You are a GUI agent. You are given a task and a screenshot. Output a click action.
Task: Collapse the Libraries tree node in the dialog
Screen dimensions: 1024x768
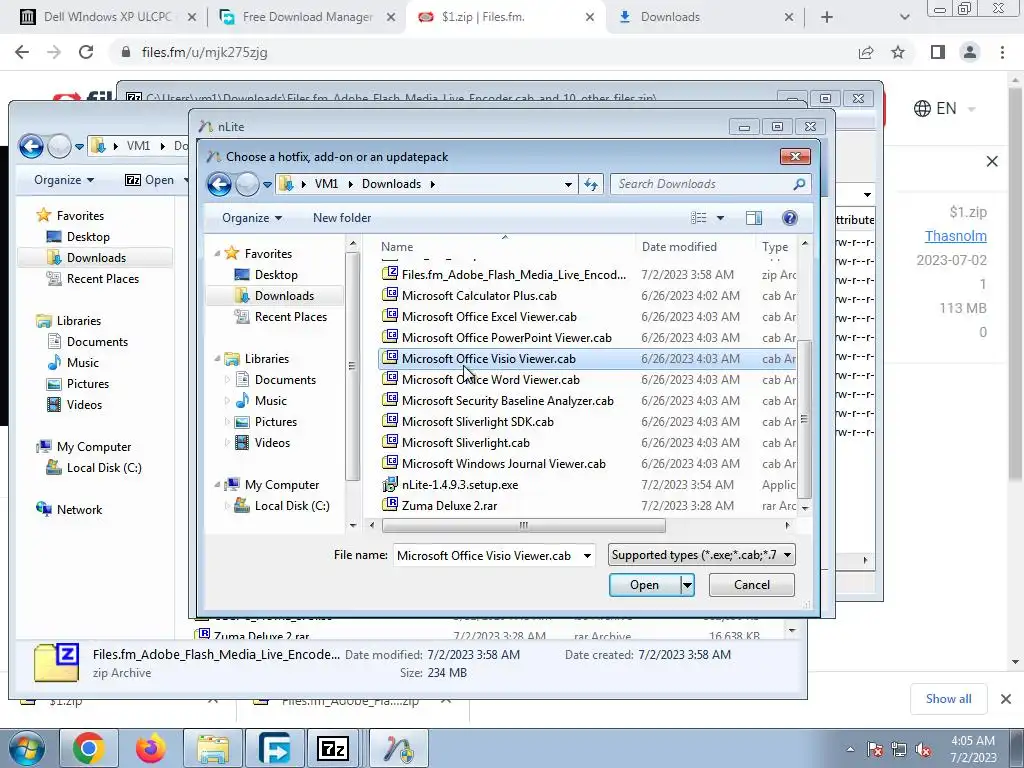tap(217, 359)
